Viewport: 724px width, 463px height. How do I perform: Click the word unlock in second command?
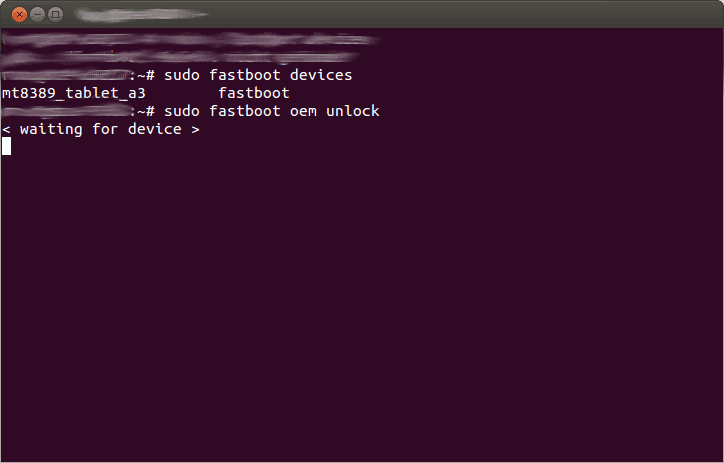pyautogui.click(x=353, y=111)
